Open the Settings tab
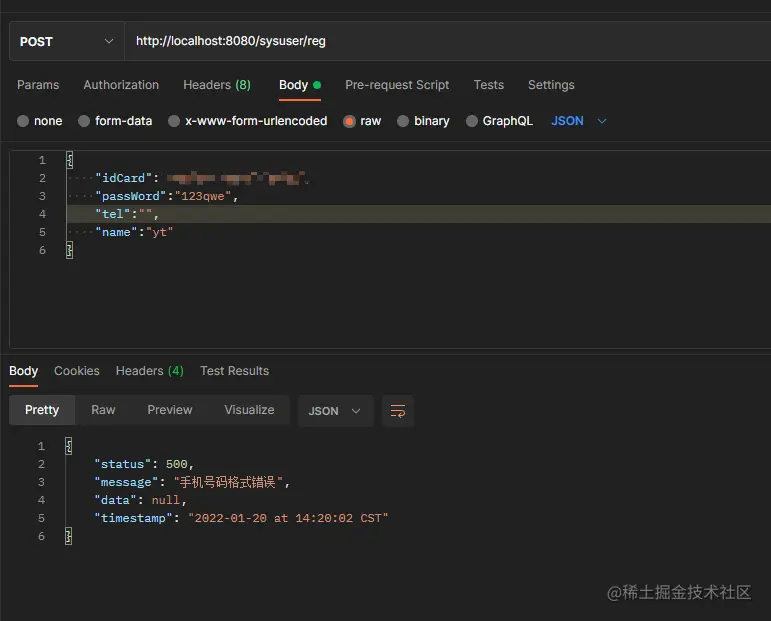 [x=551, y=85]
